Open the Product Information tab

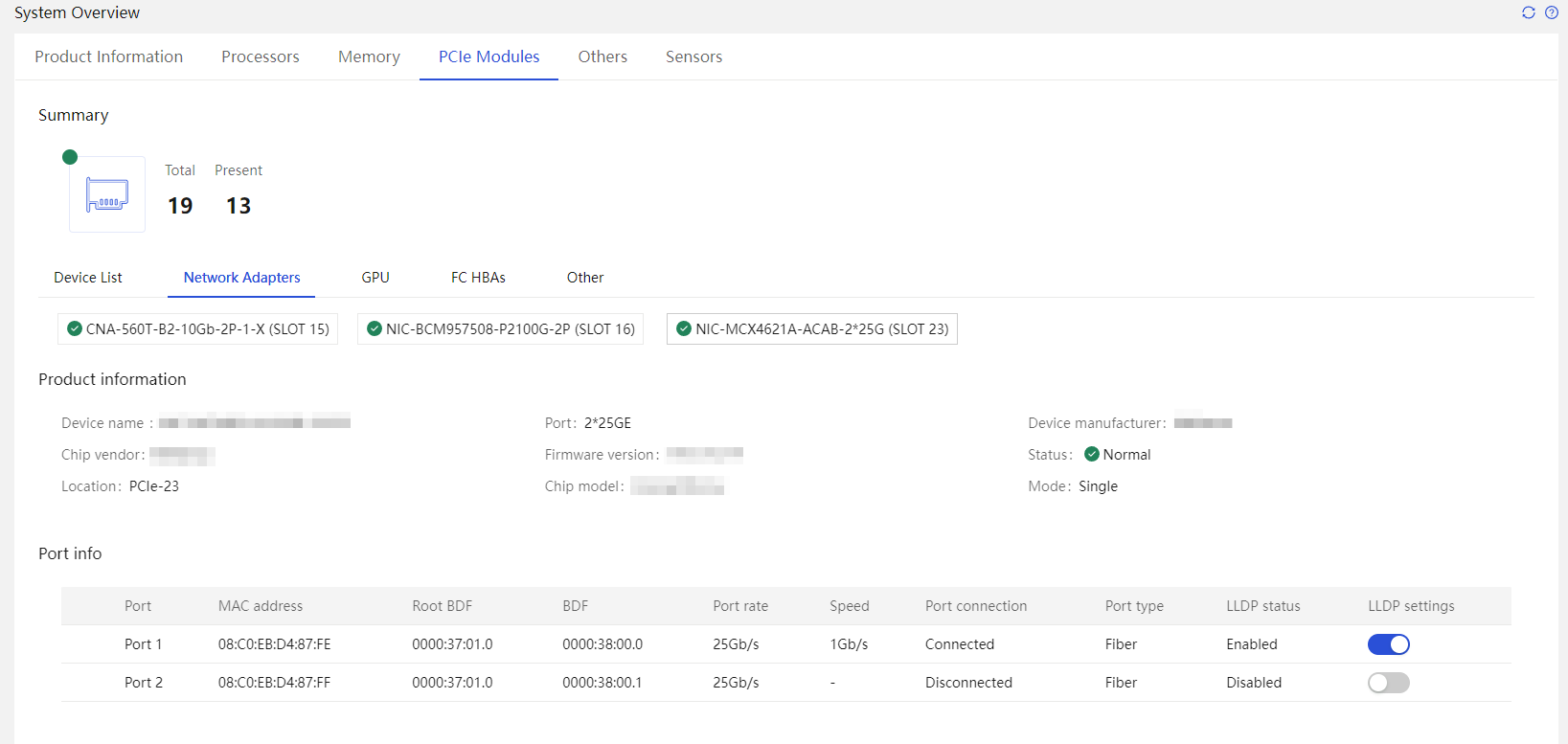(109, 56)
